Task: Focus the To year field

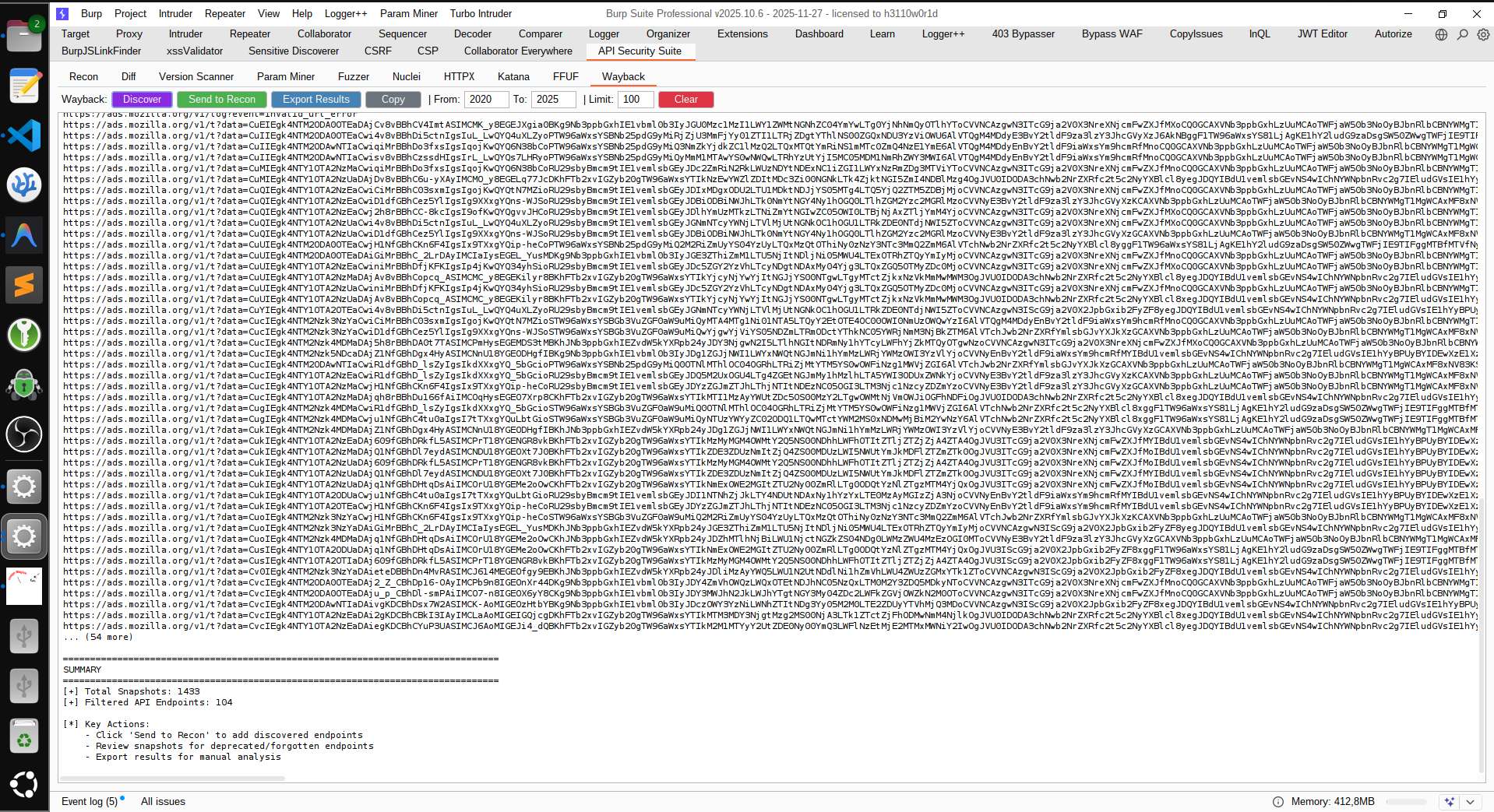Action: click(553, 100)
